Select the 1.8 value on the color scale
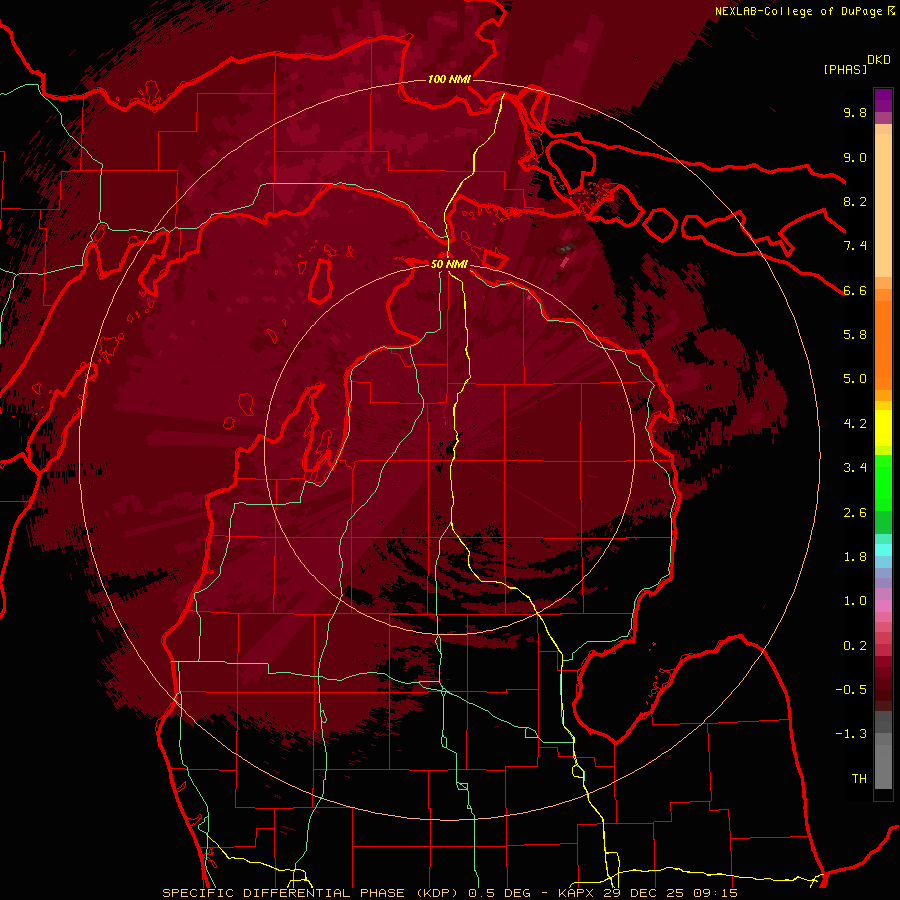900x900 pixels. coord(855,557)
